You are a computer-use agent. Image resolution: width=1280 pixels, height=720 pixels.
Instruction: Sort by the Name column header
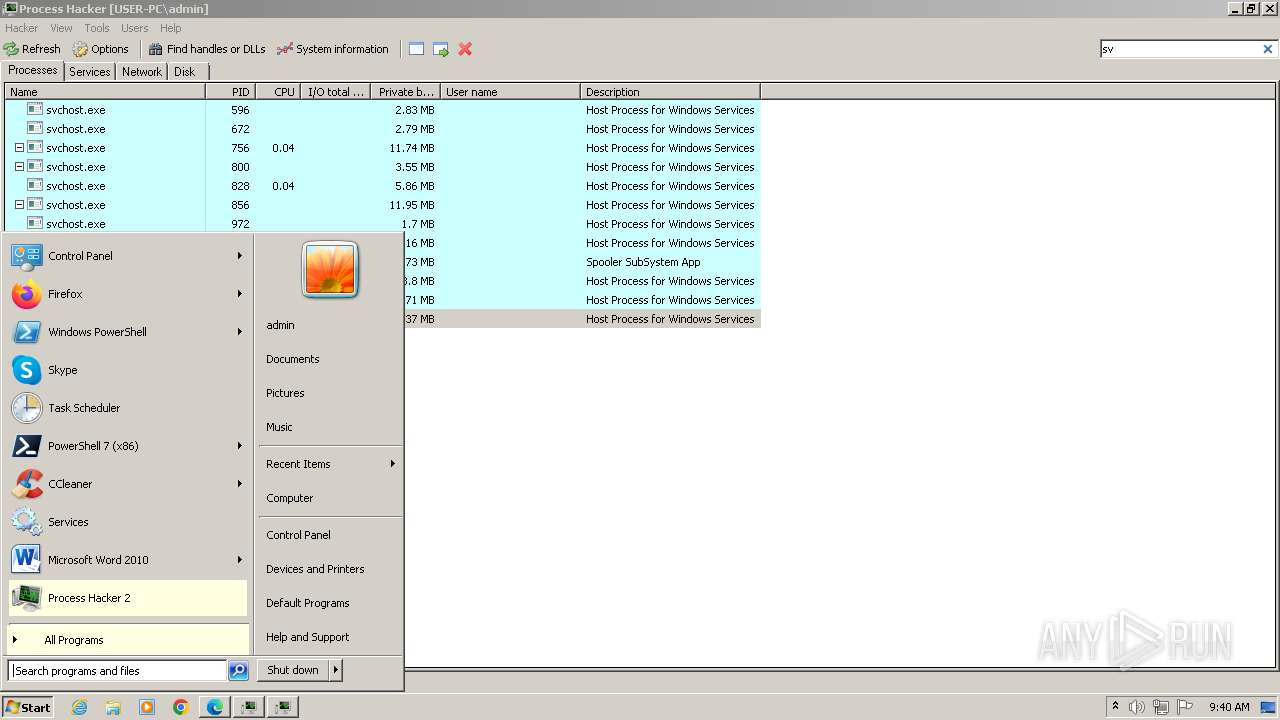pos(105,92)
